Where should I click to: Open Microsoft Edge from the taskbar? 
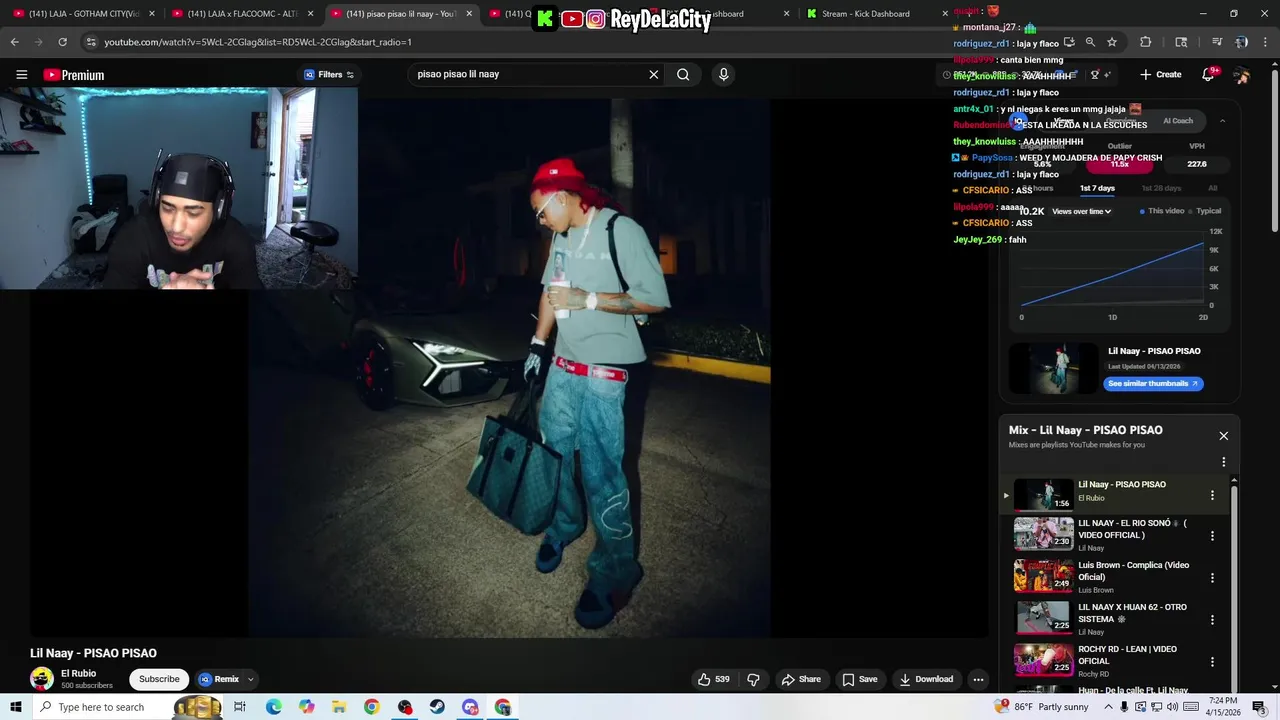(273, 707)
